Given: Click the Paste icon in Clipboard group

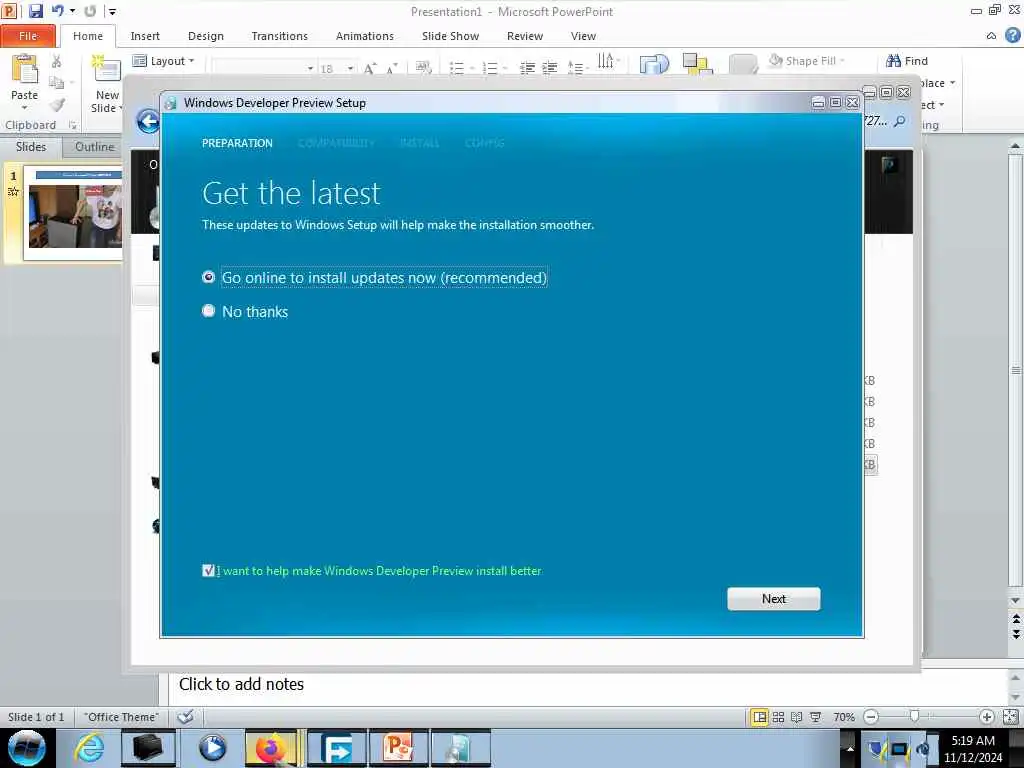Looking at the screenshot, I should [x=25, y=70].
